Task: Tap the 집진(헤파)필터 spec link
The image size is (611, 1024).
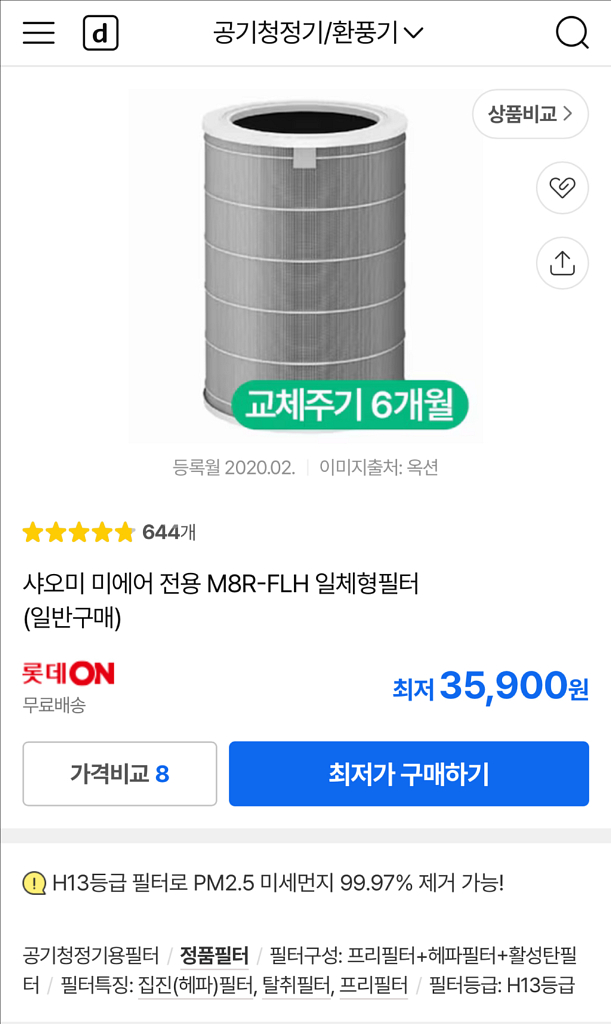Action: pyautogui.click(x=194, y=985)
